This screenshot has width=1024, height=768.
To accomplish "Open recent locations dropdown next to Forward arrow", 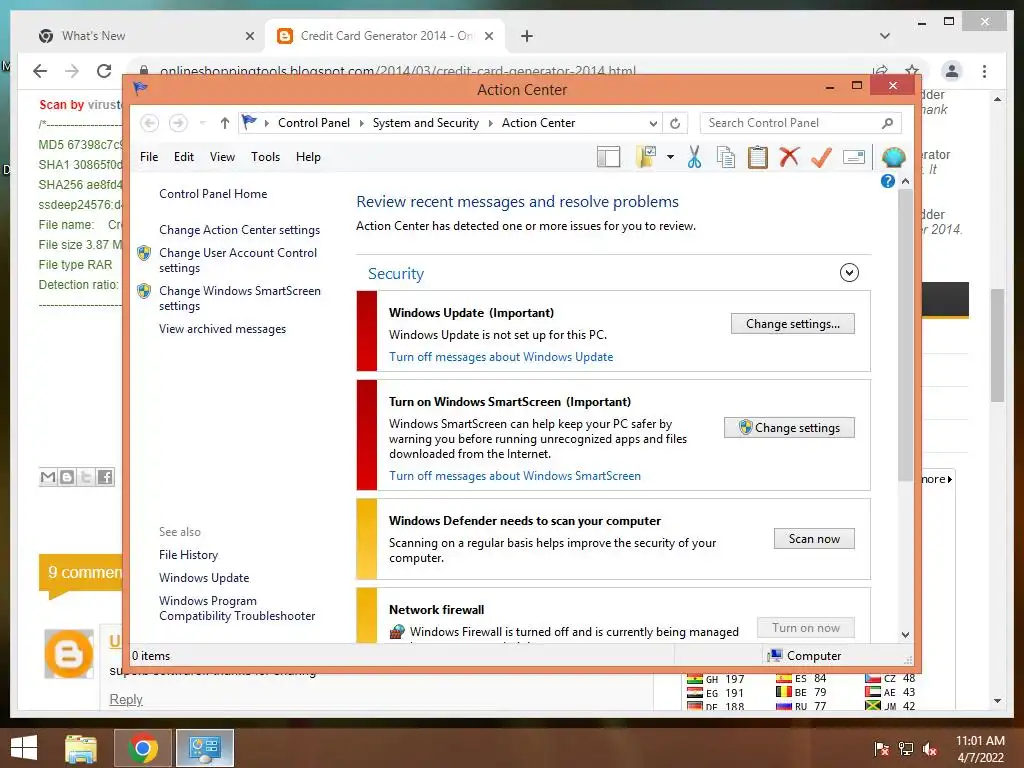I will (x=202, y=123).
